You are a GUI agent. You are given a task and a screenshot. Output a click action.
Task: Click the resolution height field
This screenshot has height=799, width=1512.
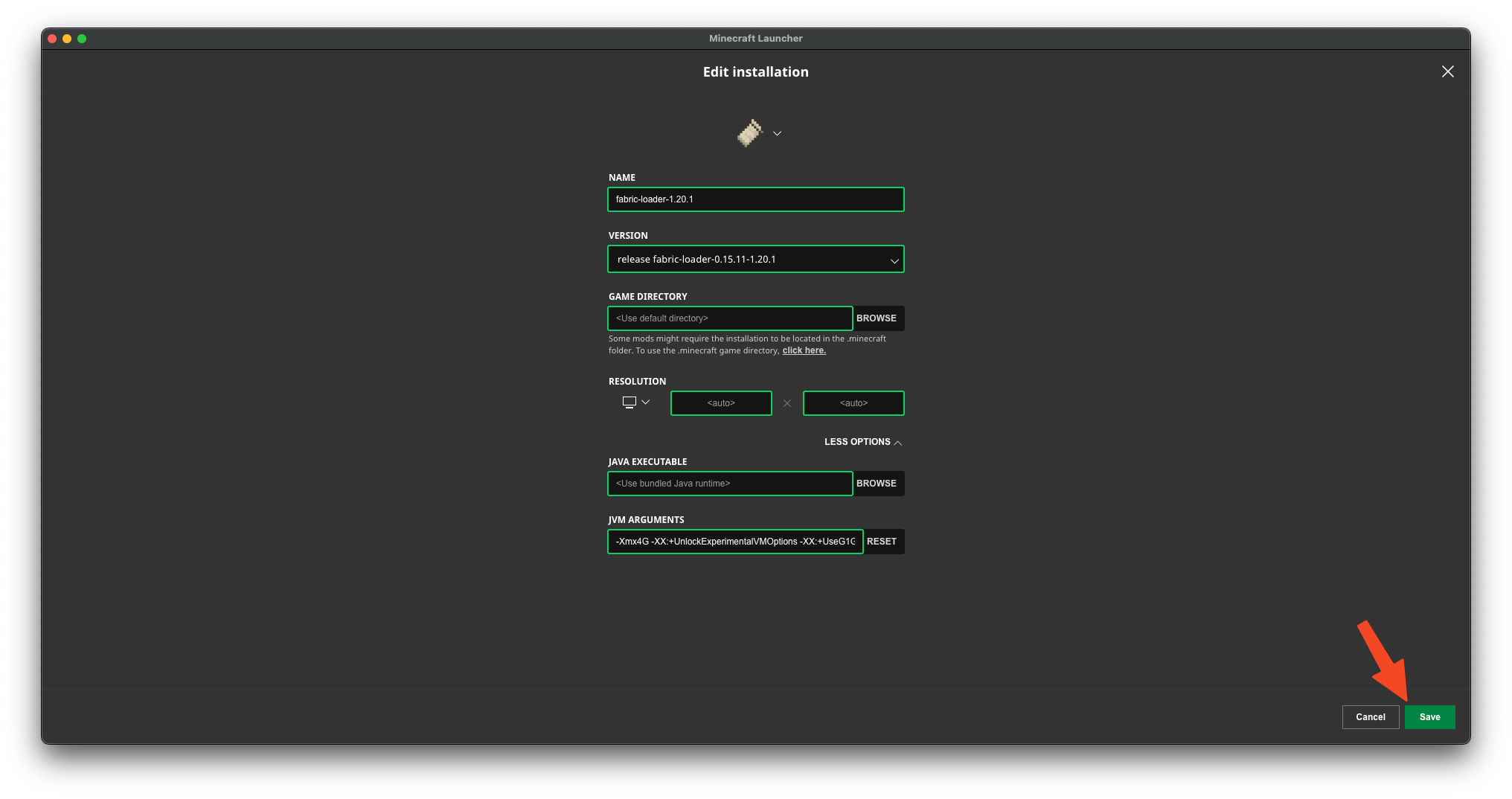[x=853, y=403]
